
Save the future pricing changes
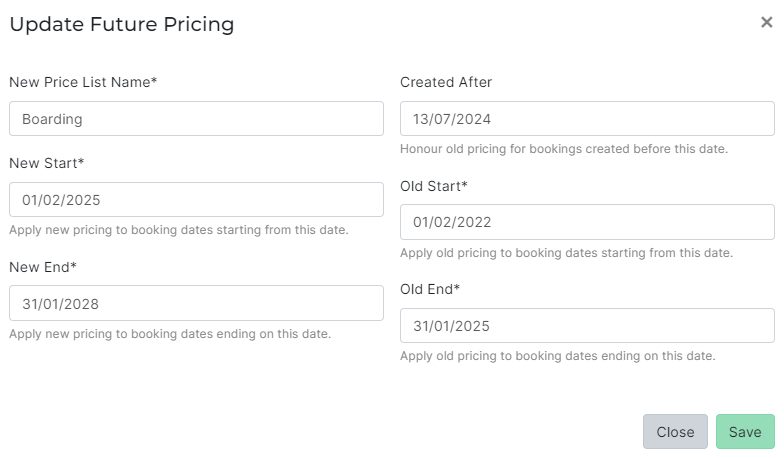coord(744,432)
